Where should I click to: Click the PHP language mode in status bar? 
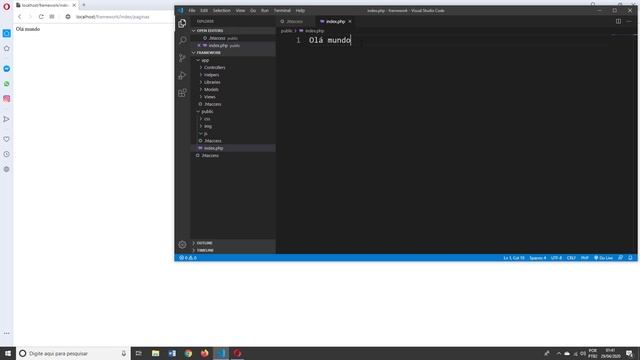[584, 258]
